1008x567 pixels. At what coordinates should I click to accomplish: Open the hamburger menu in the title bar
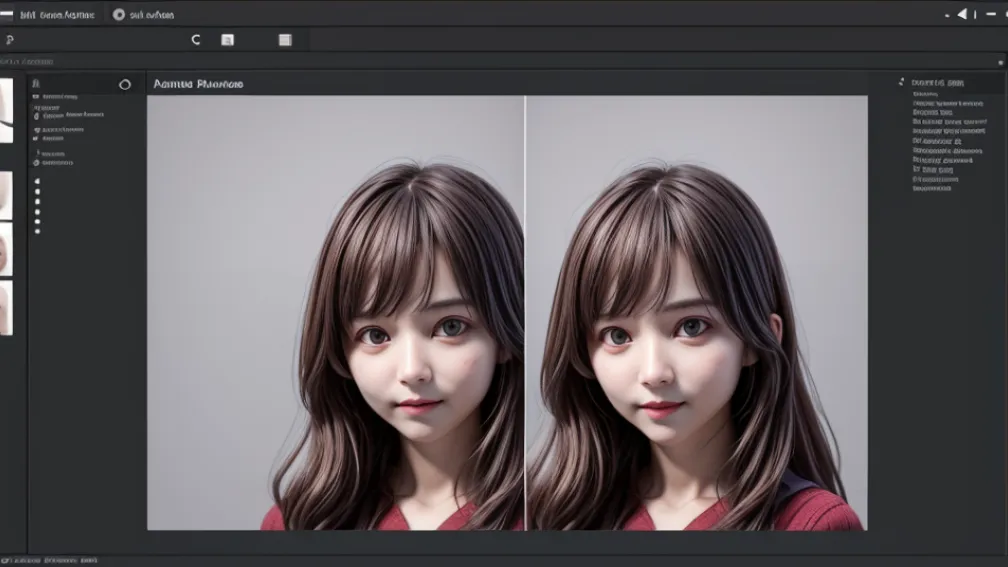6,14
